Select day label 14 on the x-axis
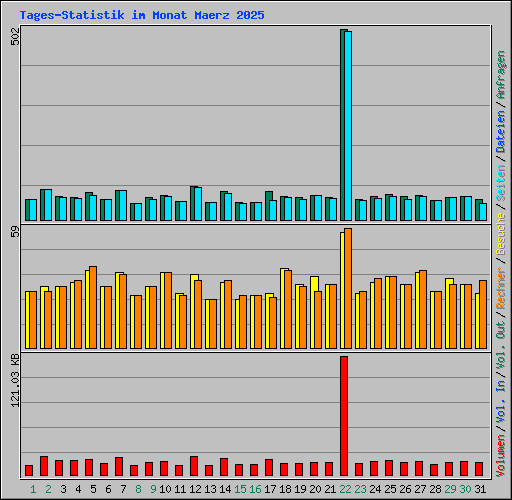 [225, 489]
